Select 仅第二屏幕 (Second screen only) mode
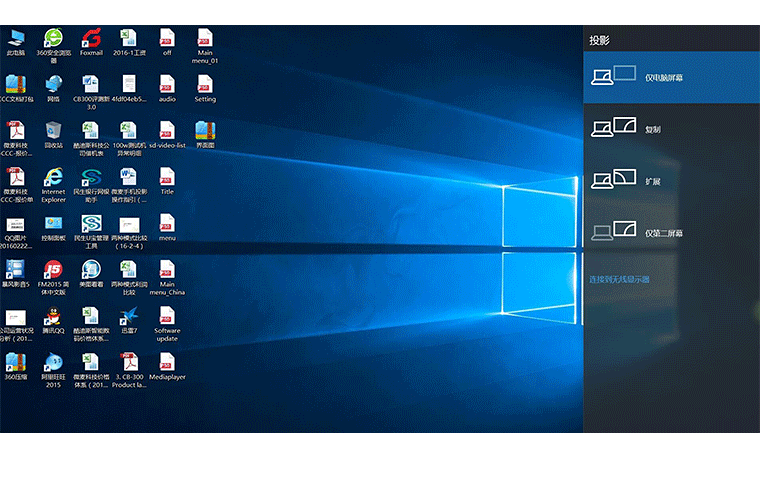The height and width of the screenshot is (500, 760). tap(671, 233)
